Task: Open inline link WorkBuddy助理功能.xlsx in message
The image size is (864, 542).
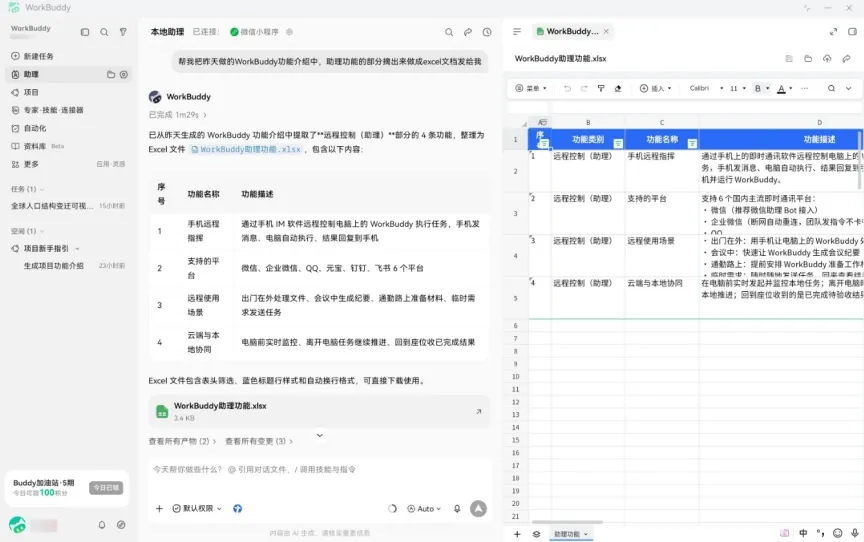Action: coord(246,149)
